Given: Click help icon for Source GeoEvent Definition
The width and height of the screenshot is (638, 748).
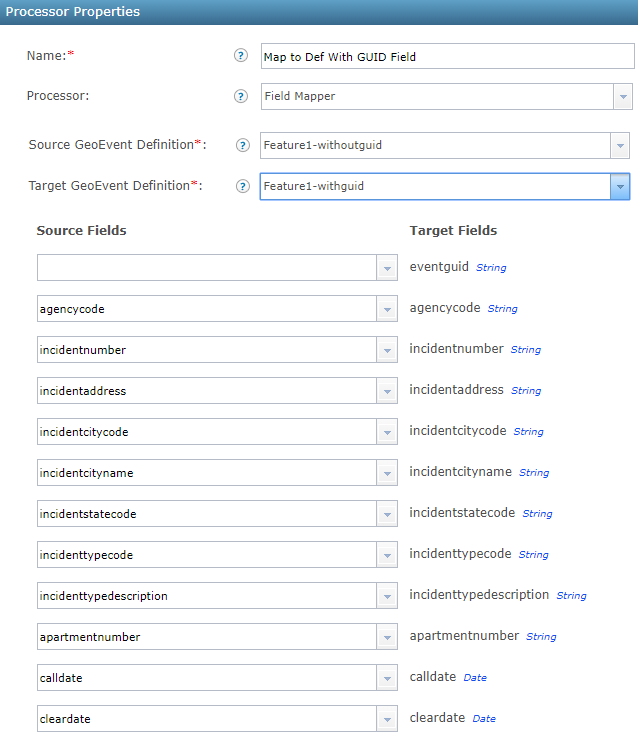Looking at the screenshot, I should 243,146.
